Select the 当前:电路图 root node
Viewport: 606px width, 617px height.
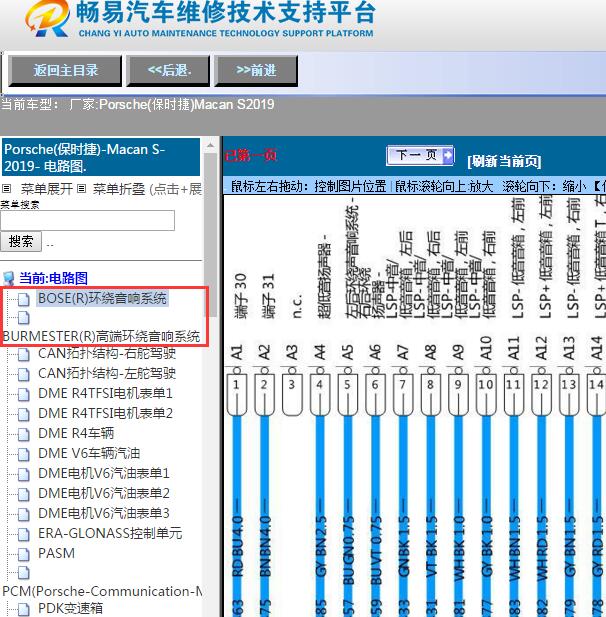54,278
